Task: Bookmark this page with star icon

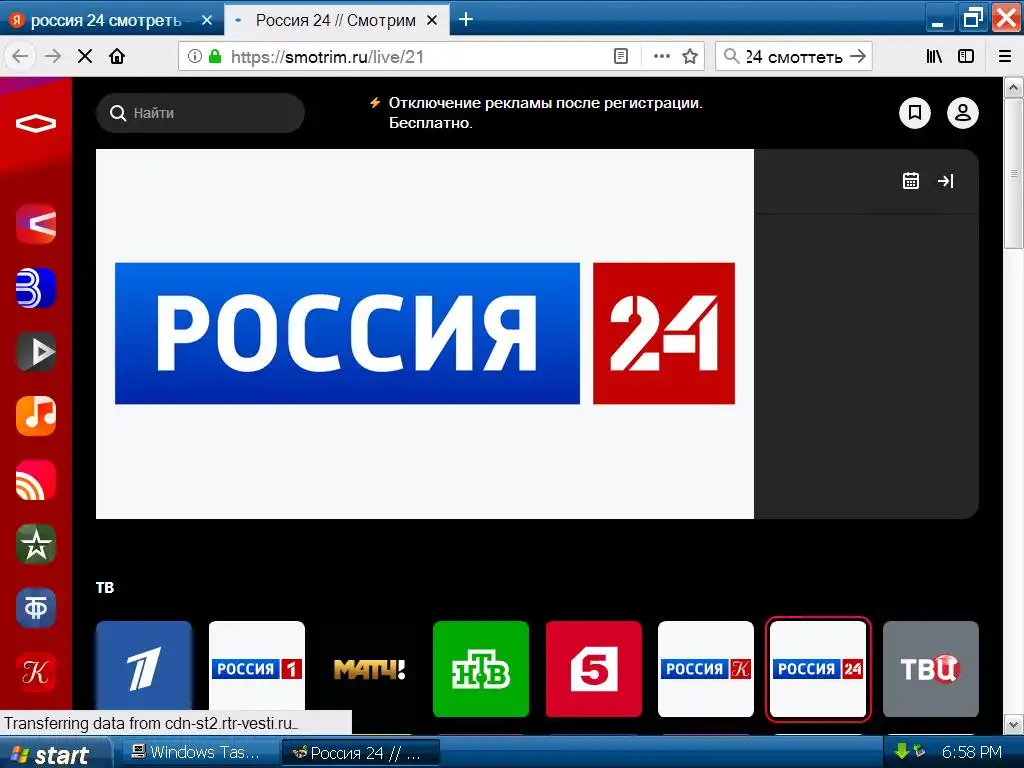Action: pyautogui.click(x=690, y=56)
